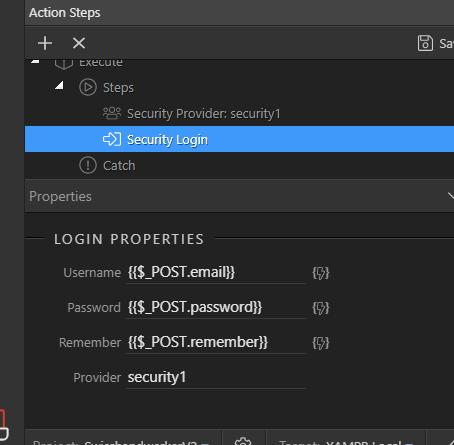
Task: Add a new action step with plus icon
Action: pos(45,43)
